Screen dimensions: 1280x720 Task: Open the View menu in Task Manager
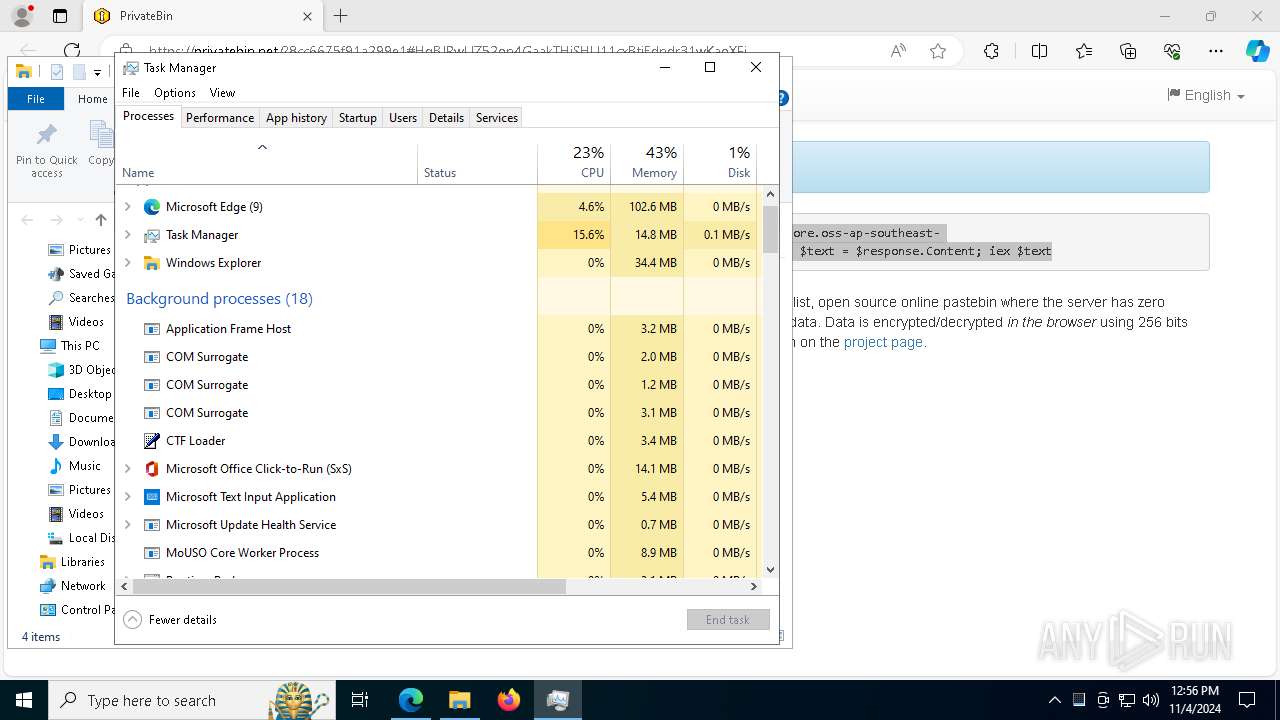(222, 93)
